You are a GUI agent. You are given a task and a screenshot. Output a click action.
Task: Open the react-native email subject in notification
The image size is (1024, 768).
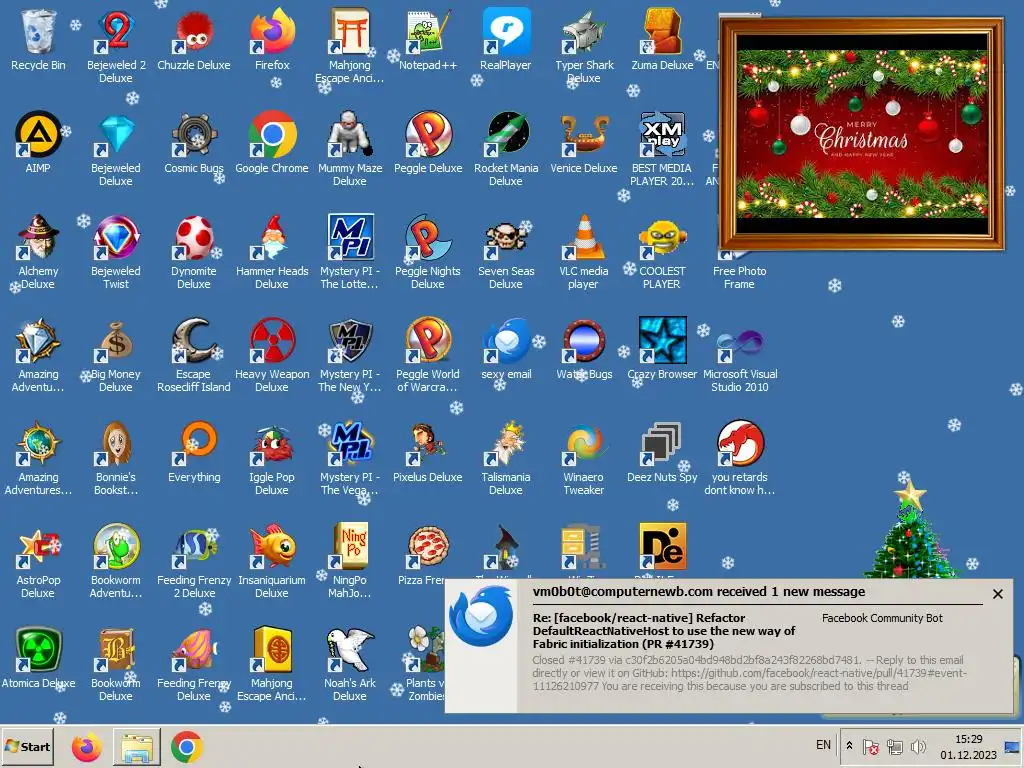(x=664, y=631)
